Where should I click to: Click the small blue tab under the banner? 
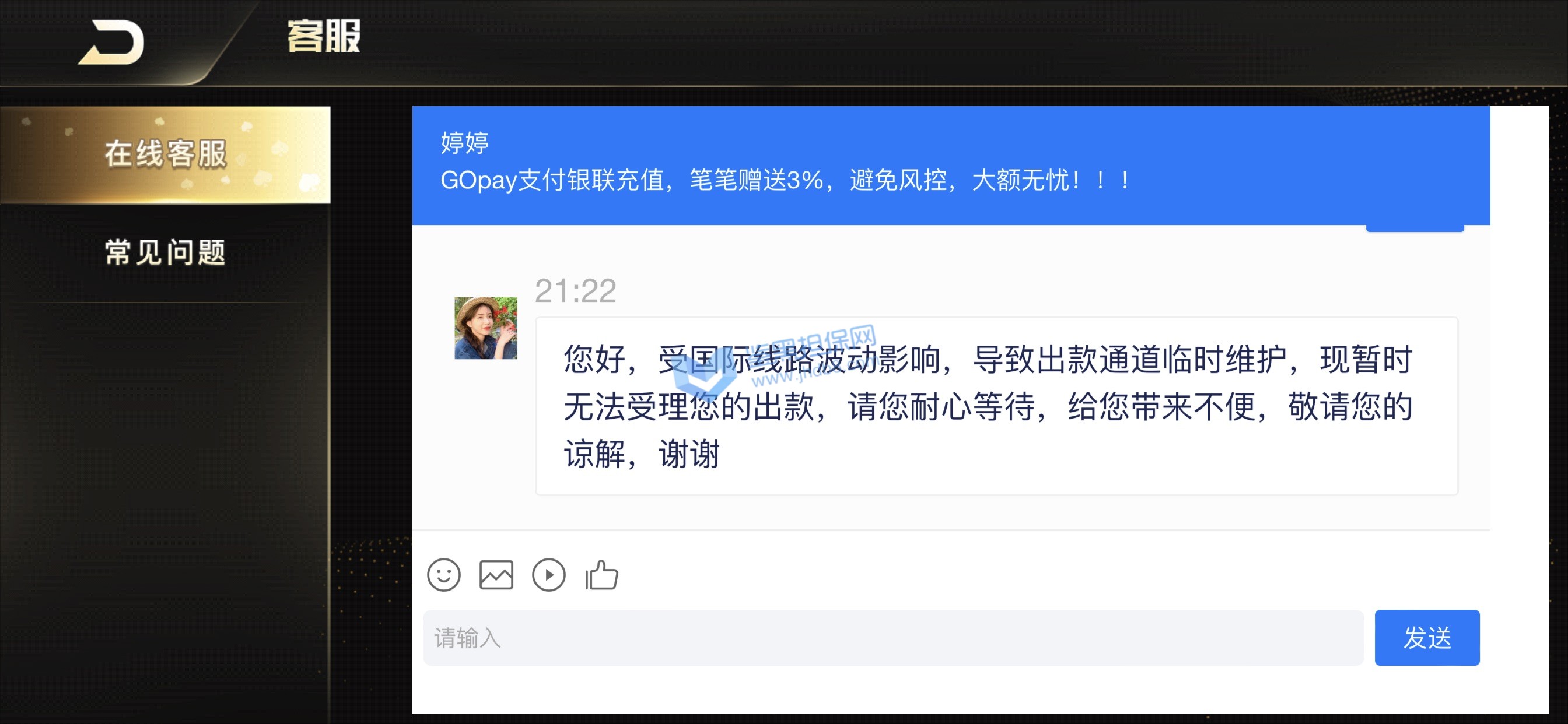pos(1415,228)
